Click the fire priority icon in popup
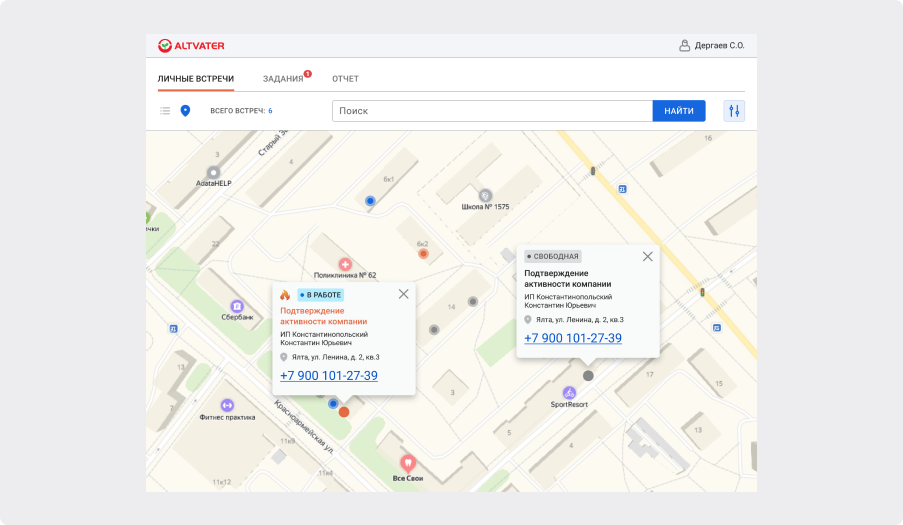The height and width of the screenshot is (525, 903). (285, 295)
